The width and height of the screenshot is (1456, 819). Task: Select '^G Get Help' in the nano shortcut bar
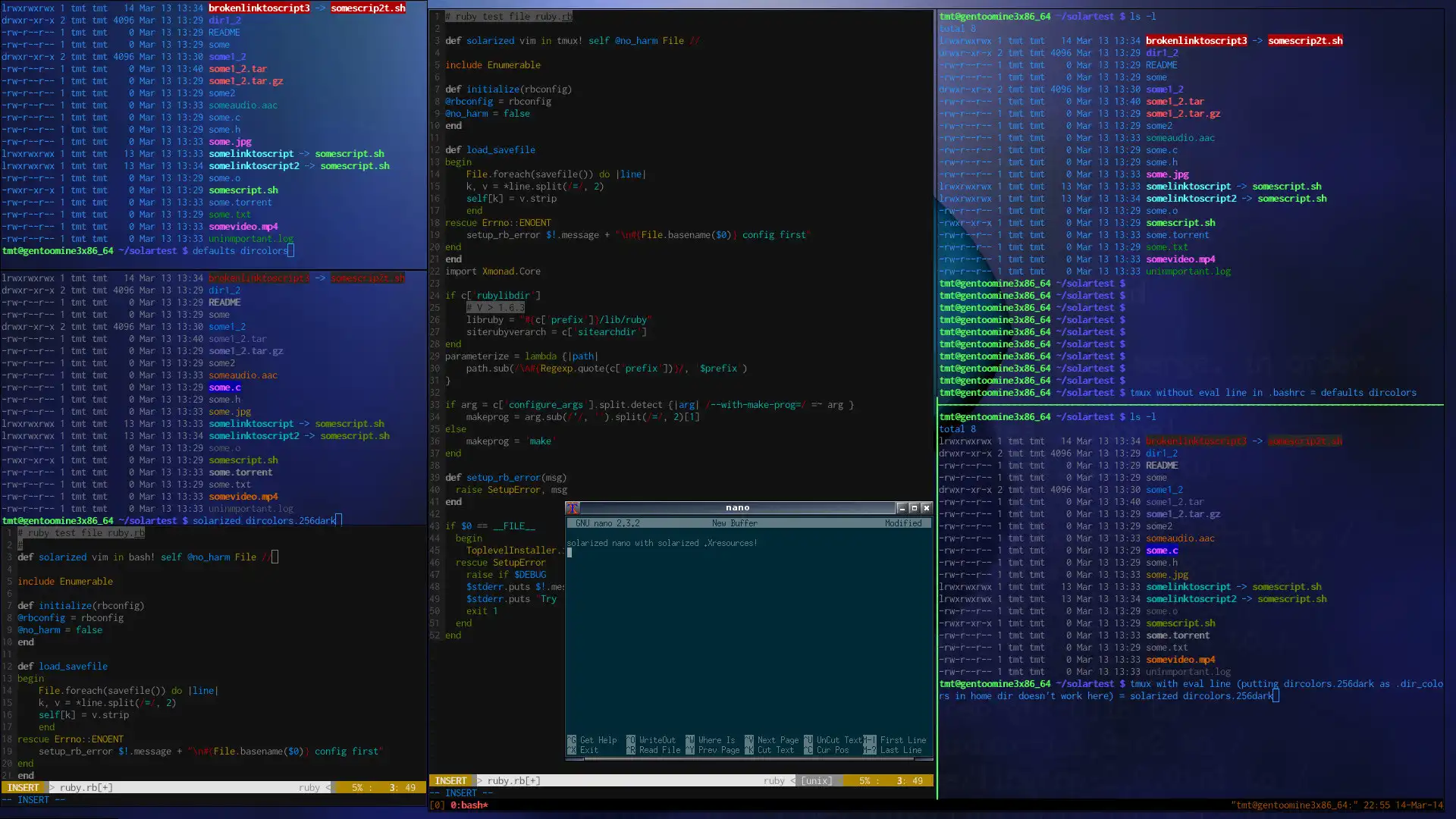pyautogui.click(x=592, y=740)
